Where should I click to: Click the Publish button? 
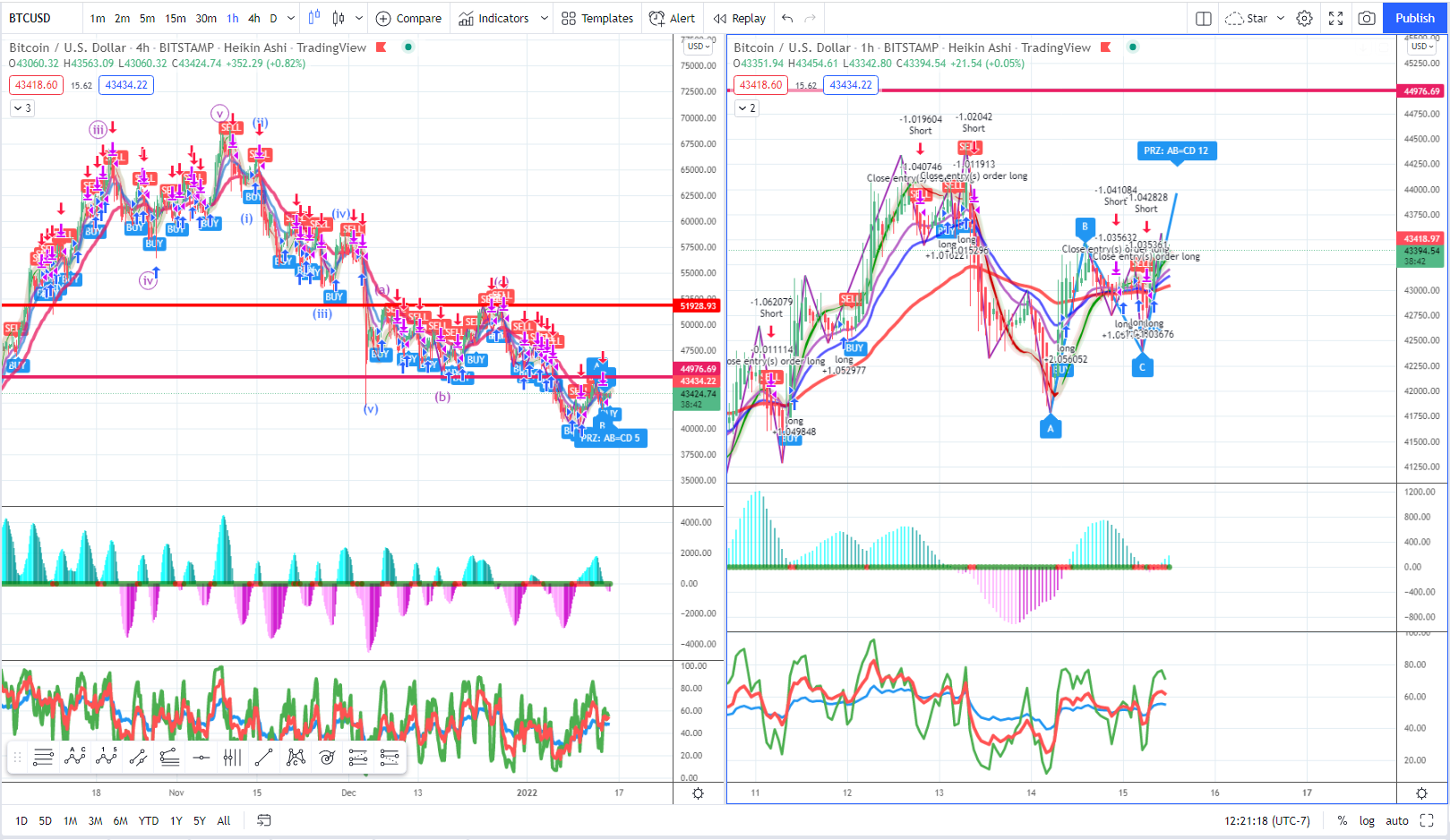point(1415,18)
